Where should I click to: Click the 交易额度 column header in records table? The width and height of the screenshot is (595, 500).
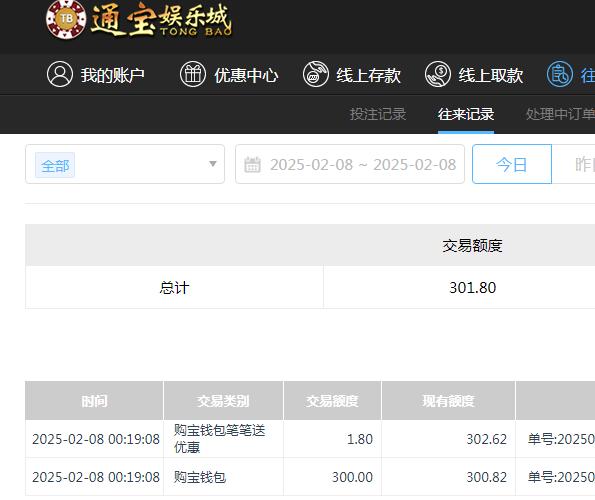point(332,401)
